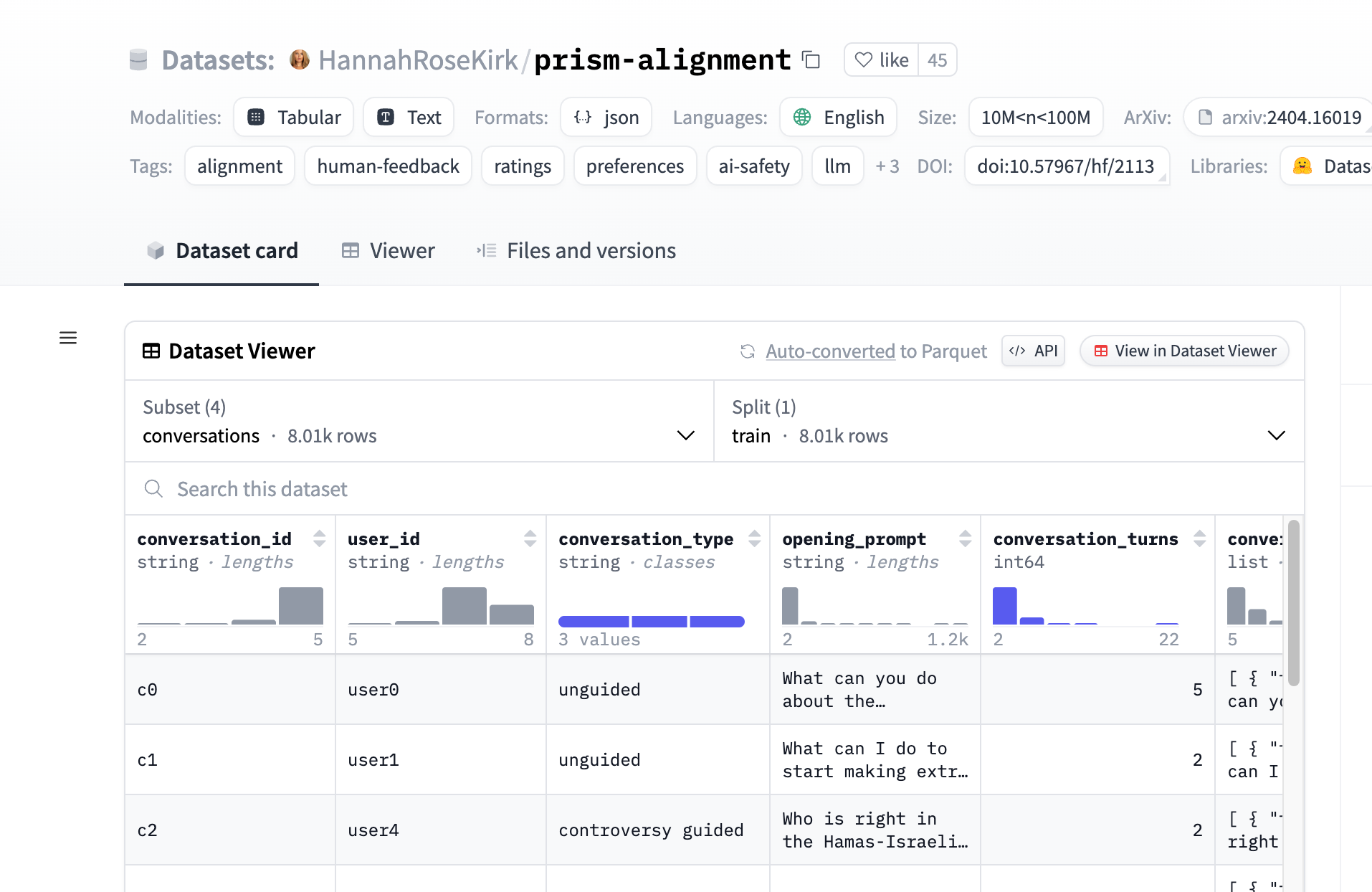
Task: Open the 'What can you do about the…' prompt
Action: [x=875, y=690]
